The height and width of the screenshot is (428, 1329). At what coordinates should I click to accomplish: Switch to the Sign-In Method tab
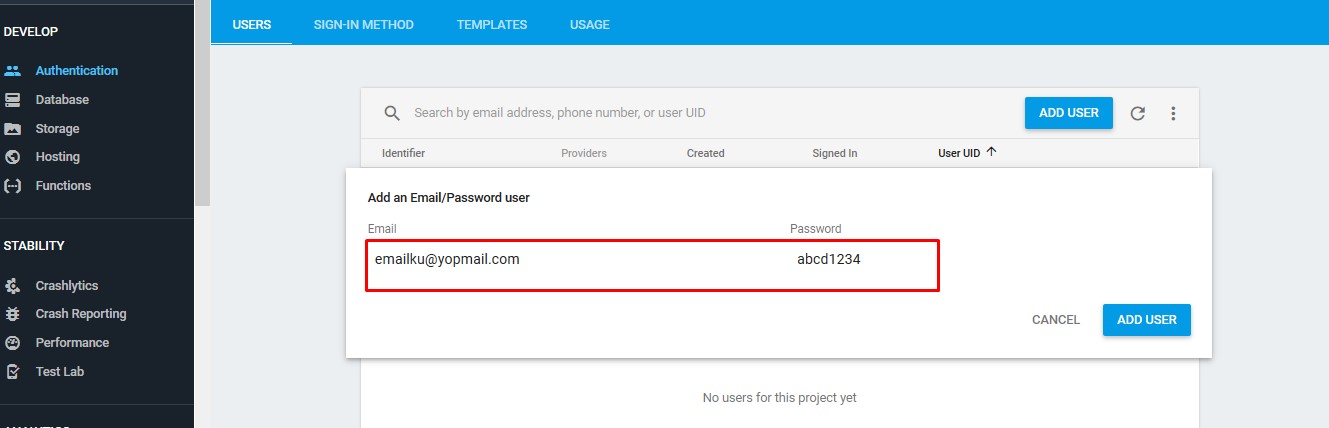coord(363,24)
